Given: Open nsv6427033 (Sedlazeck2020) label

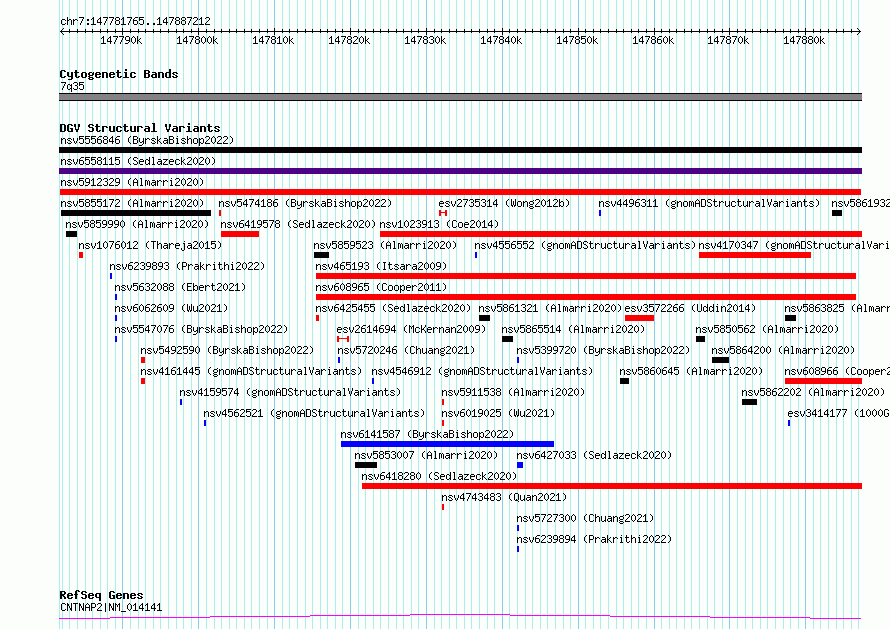Looking at the screenshot, I should point(594,455).
